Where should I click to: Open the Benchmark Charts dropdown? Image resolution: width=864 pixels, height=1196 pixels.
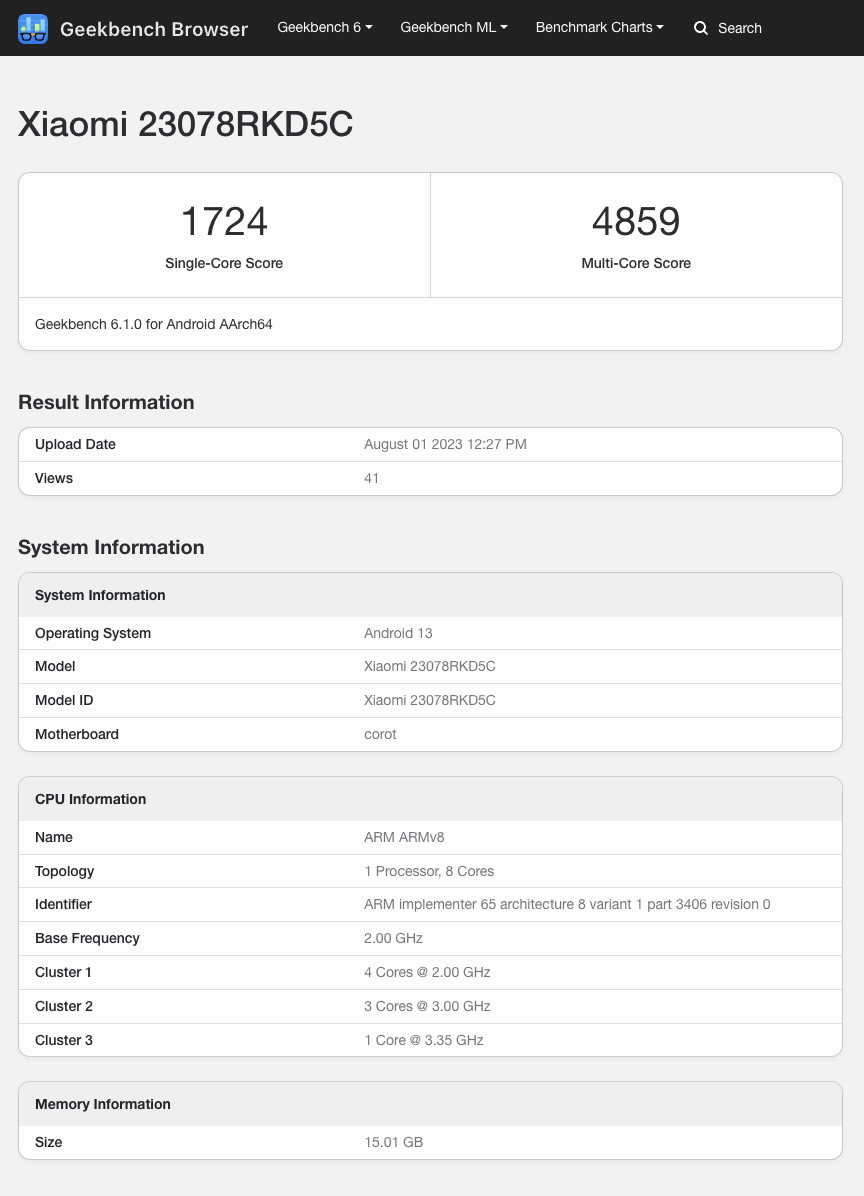(599, 27)
